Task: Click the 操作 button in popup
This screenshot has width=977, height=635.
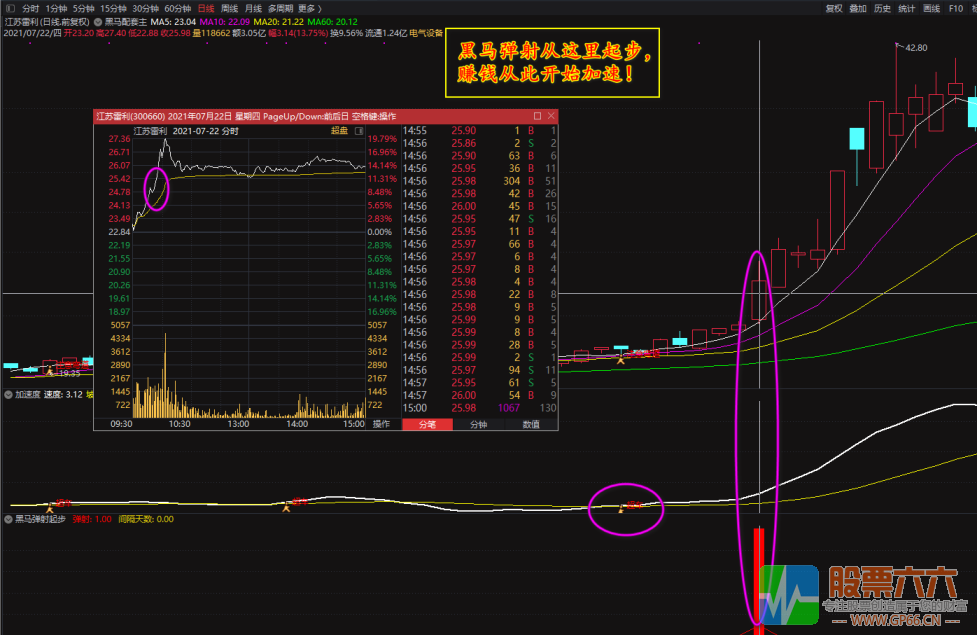Action: 381,424
